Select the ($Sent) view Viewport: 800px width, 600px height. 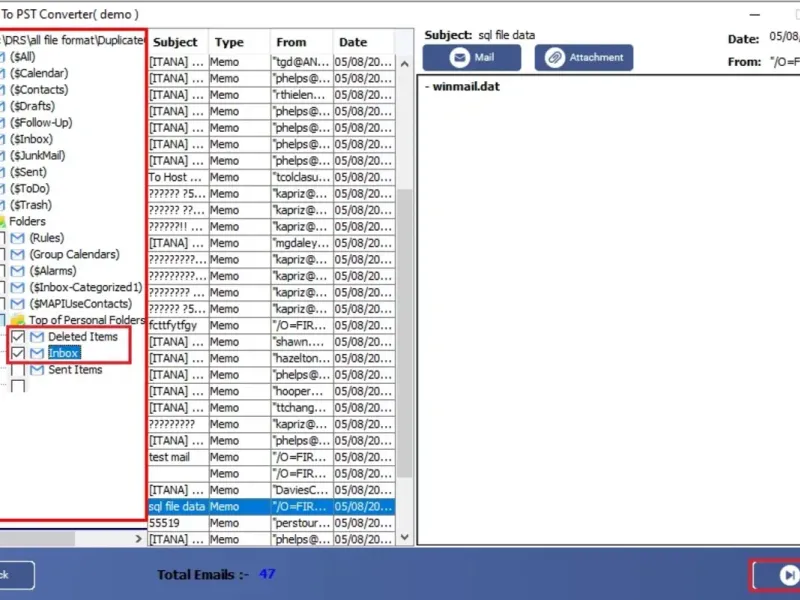click(x=28, y=172)
